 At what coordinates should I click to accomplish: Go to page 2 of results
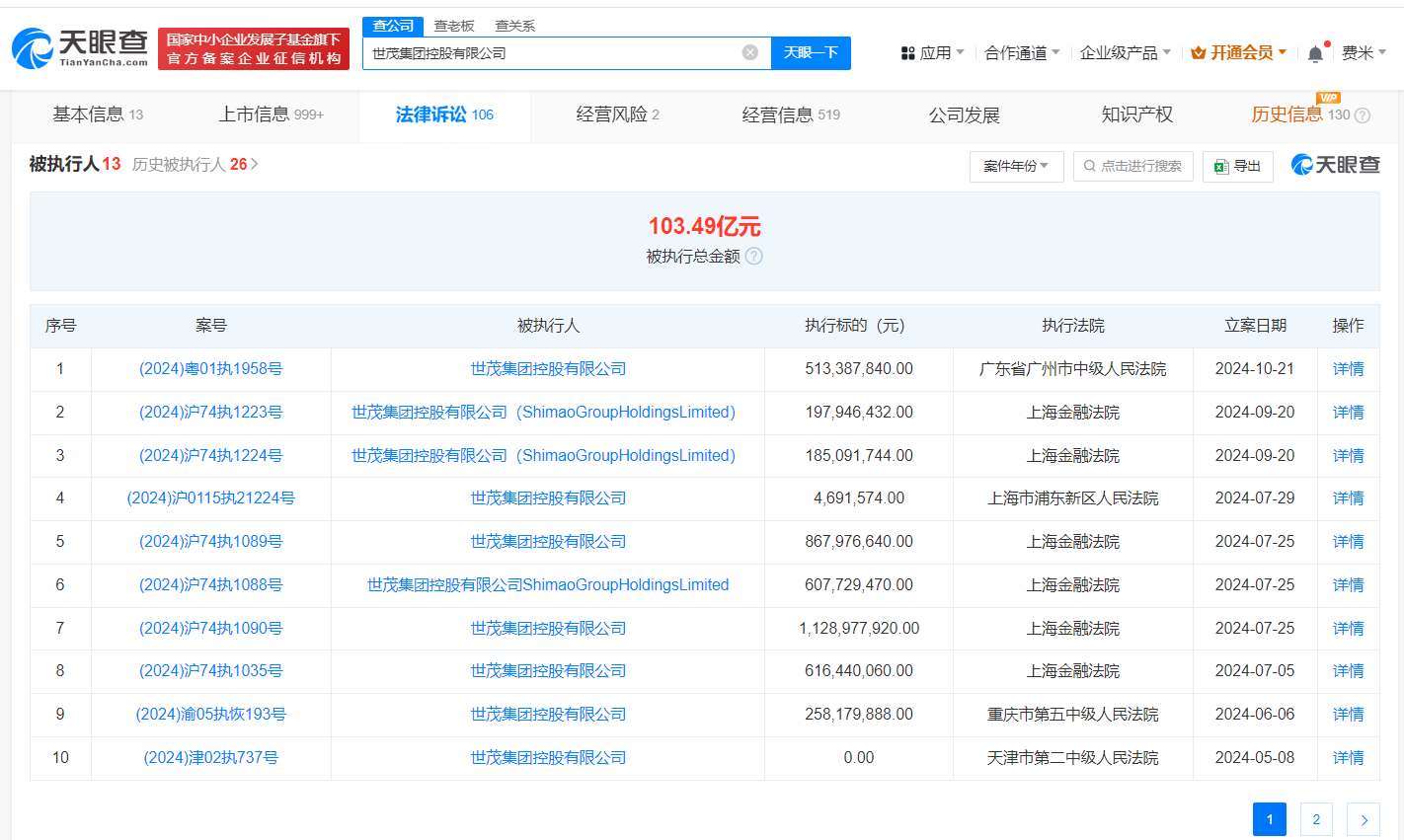(x=1316, y=819)
